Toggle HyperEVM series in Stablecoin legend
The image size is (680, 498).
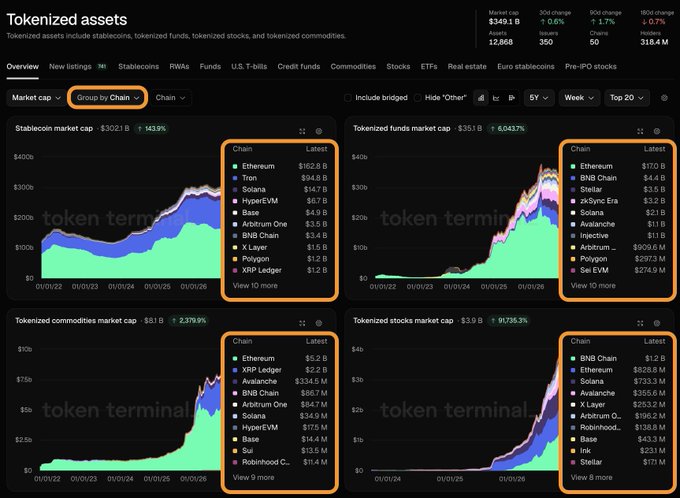point(280,201)
